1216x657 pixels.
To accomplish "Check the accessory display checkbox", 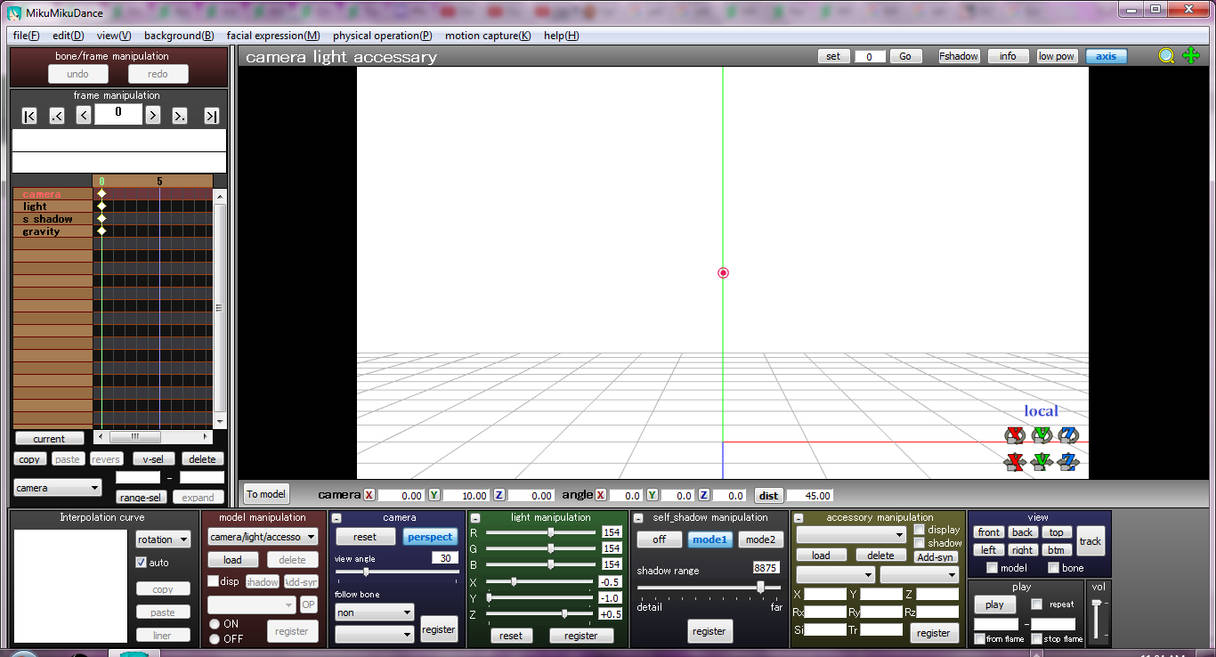I will tap(919, 530).
